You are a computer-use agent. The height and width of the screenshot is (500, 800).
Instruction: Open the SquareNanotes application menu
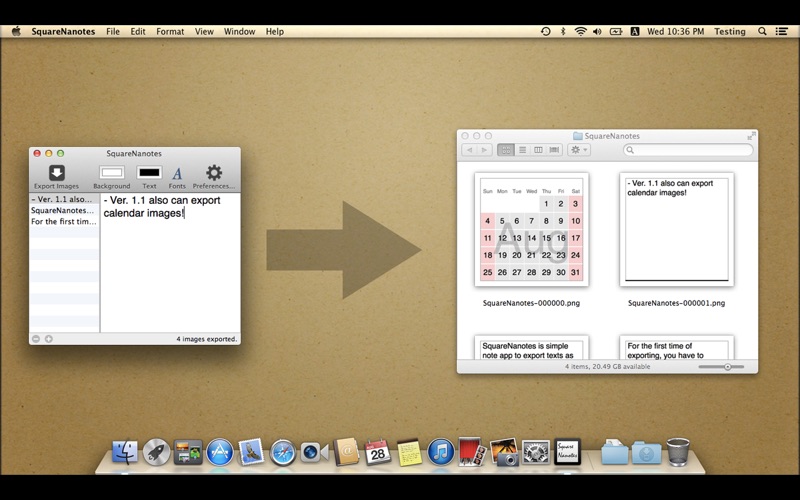tap(63, 31)
